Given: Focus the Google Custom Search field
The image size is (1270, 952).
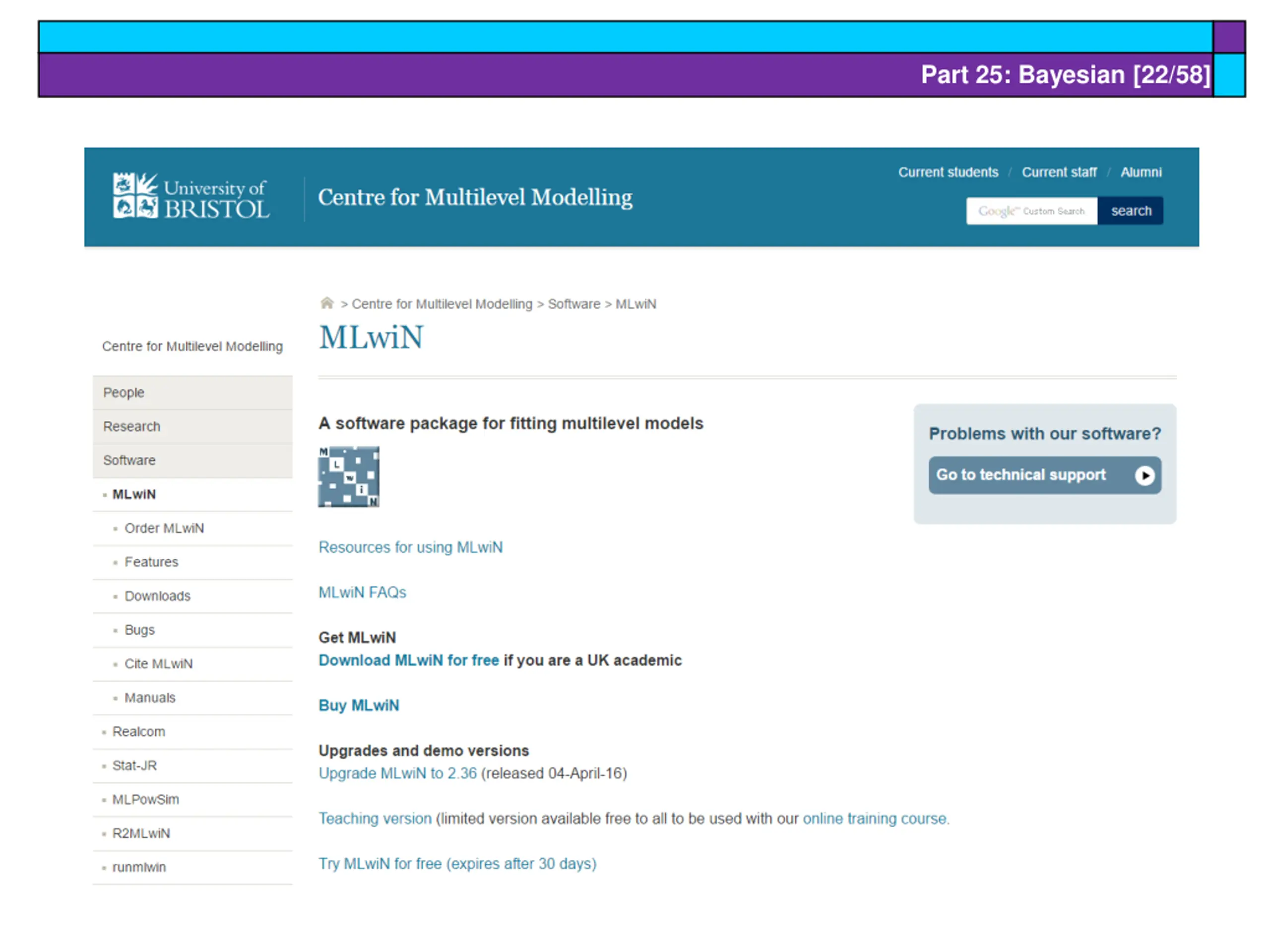Looking at the screenshot, I should [x=1032, y=211].
